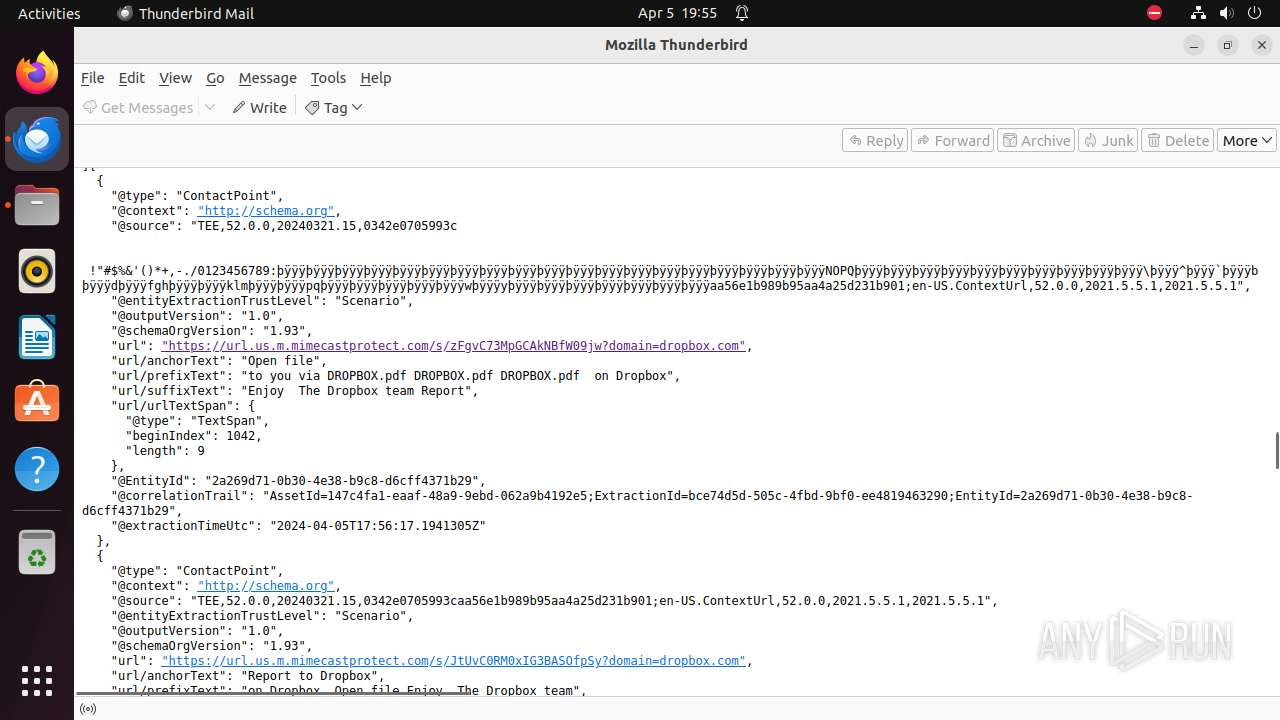
Task: Click the "@schemaOrgVersion": "1.93" first line
Action: [x=212, y=331]
